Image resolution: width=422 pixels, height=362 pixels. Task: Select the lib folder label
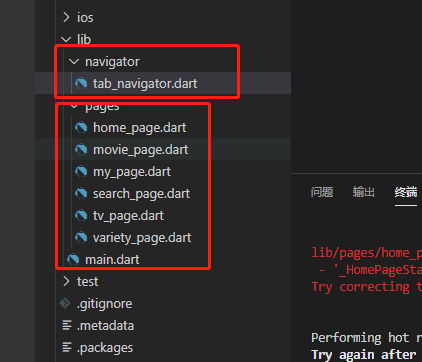pyautogui.click(x=84, y=40)
